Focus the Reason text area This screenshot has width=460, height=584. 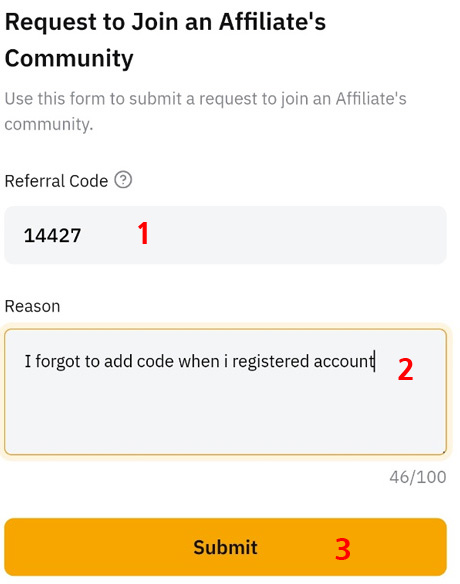tap(225, 392)
